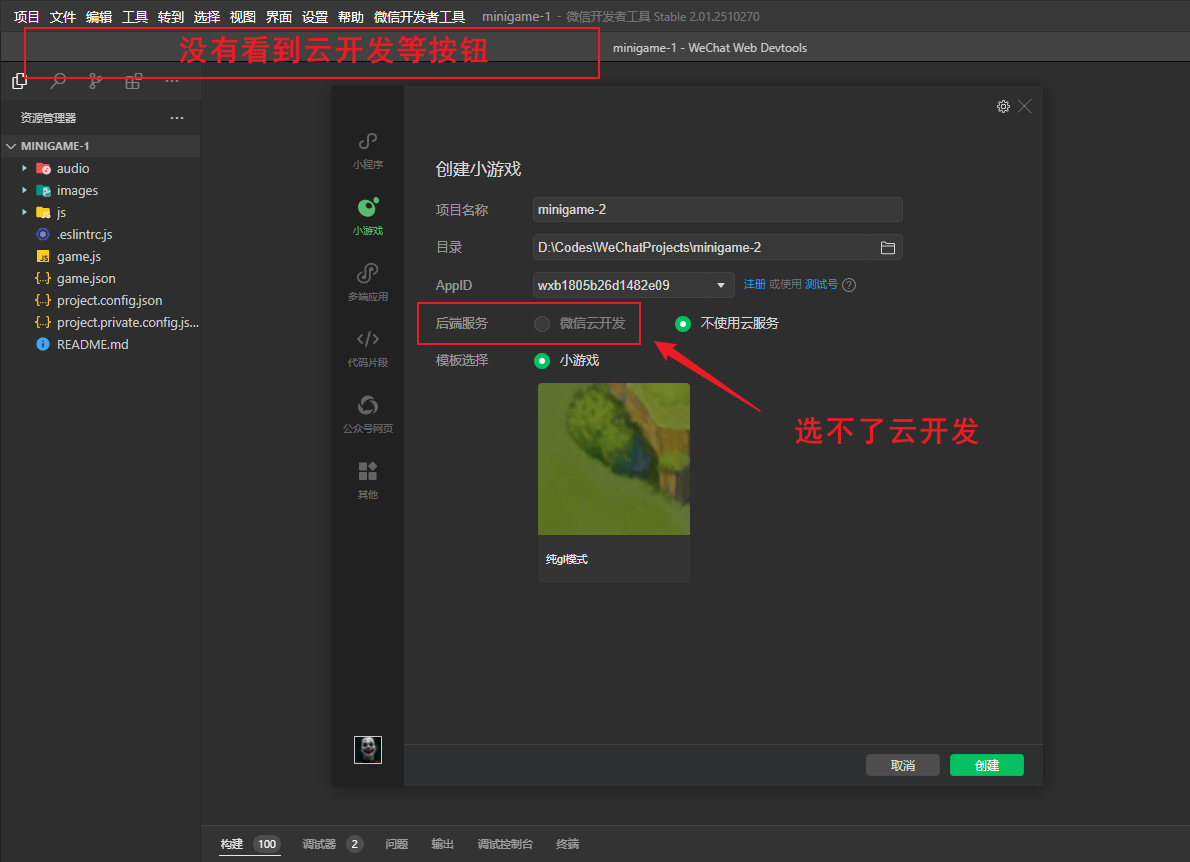1190x862 pixels.
Task: Open the 微信开发者工具 menu
Action: coord(419,17)
